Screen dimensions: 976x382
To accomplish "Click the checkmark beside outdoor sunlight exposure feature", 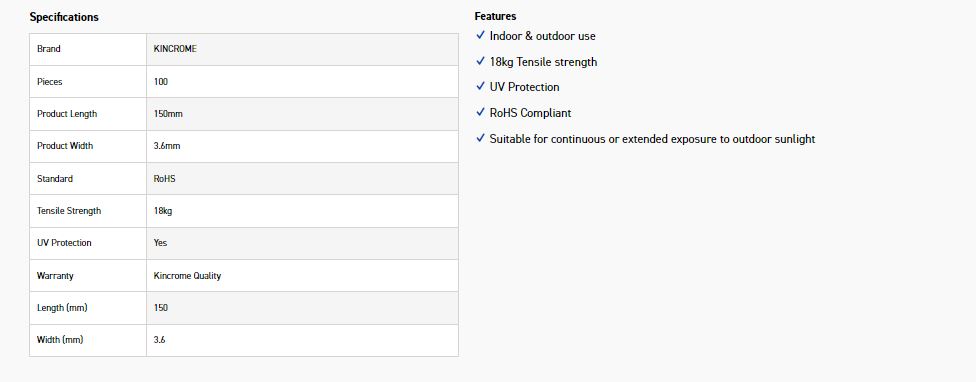I will (480, 138).
